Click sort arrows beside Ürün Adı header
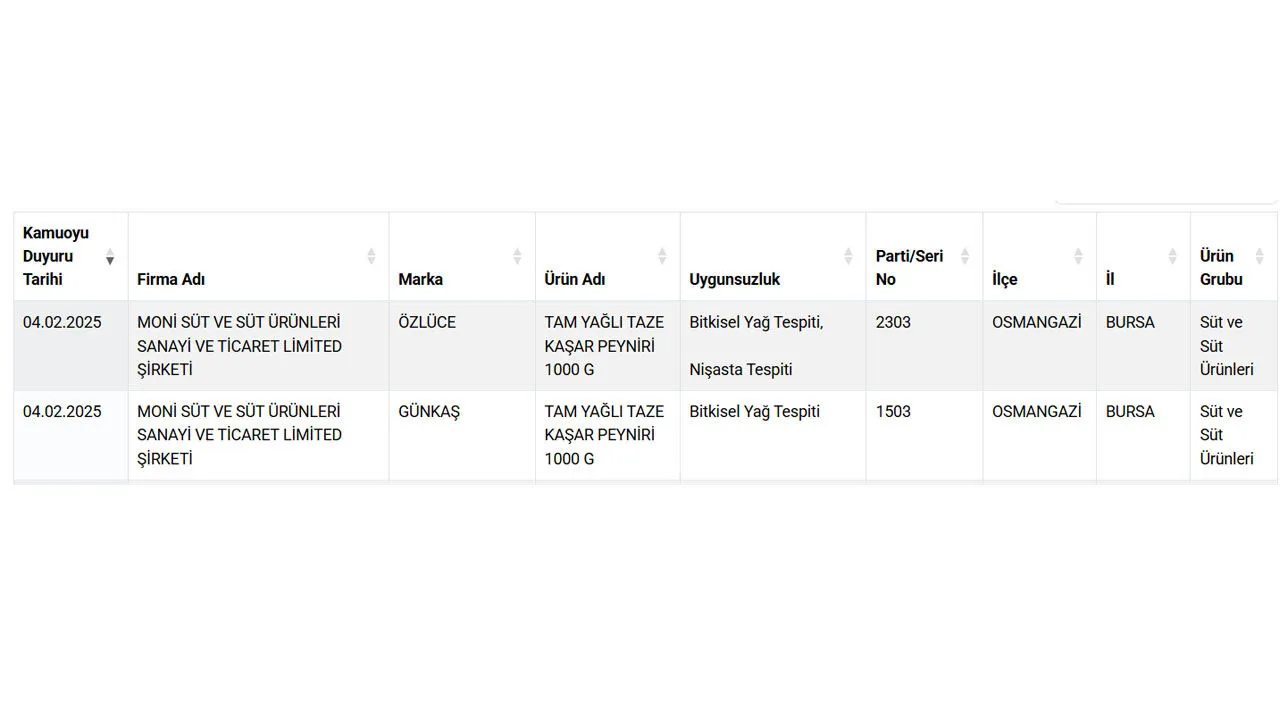The height and width of the screenshot is (720, 1280). point(662,256)
